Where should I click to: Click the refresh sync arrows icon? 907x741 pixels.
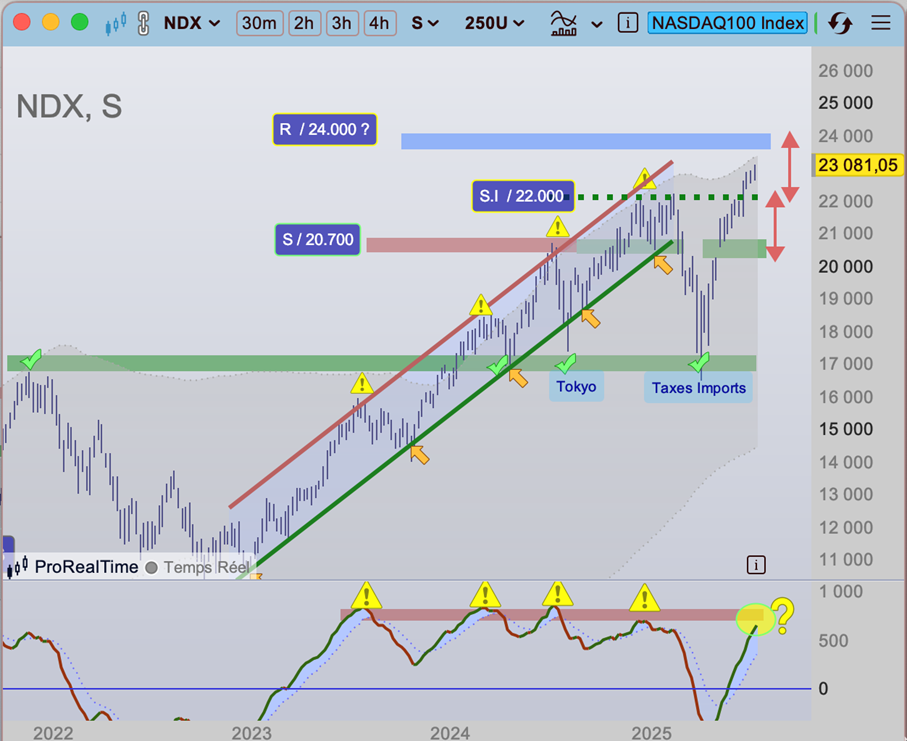[840, 24]
